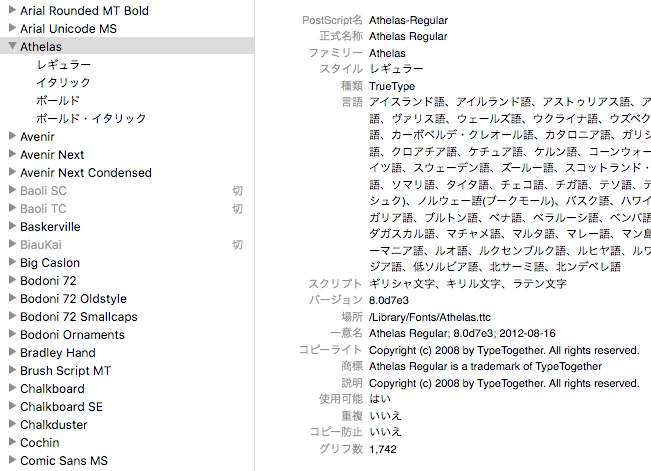Collapse the Athelas font family
The width and height of the screenshot is (651, 471).
12,46
